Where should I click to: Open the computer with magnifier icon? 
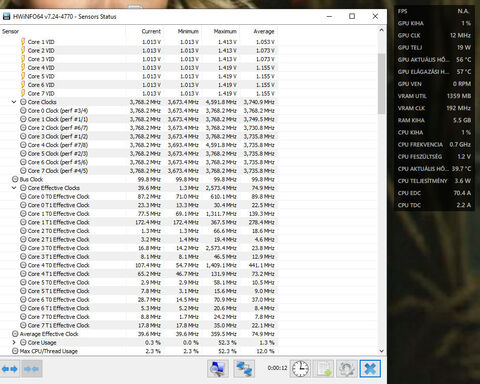(218, 369)
